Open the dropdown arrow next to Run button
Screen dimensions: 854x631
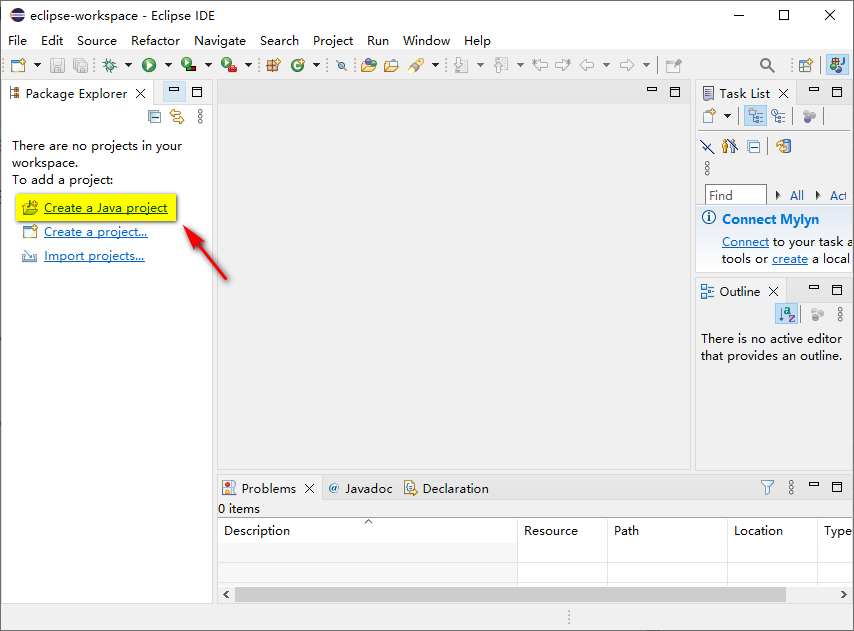[x=167, y=65]
